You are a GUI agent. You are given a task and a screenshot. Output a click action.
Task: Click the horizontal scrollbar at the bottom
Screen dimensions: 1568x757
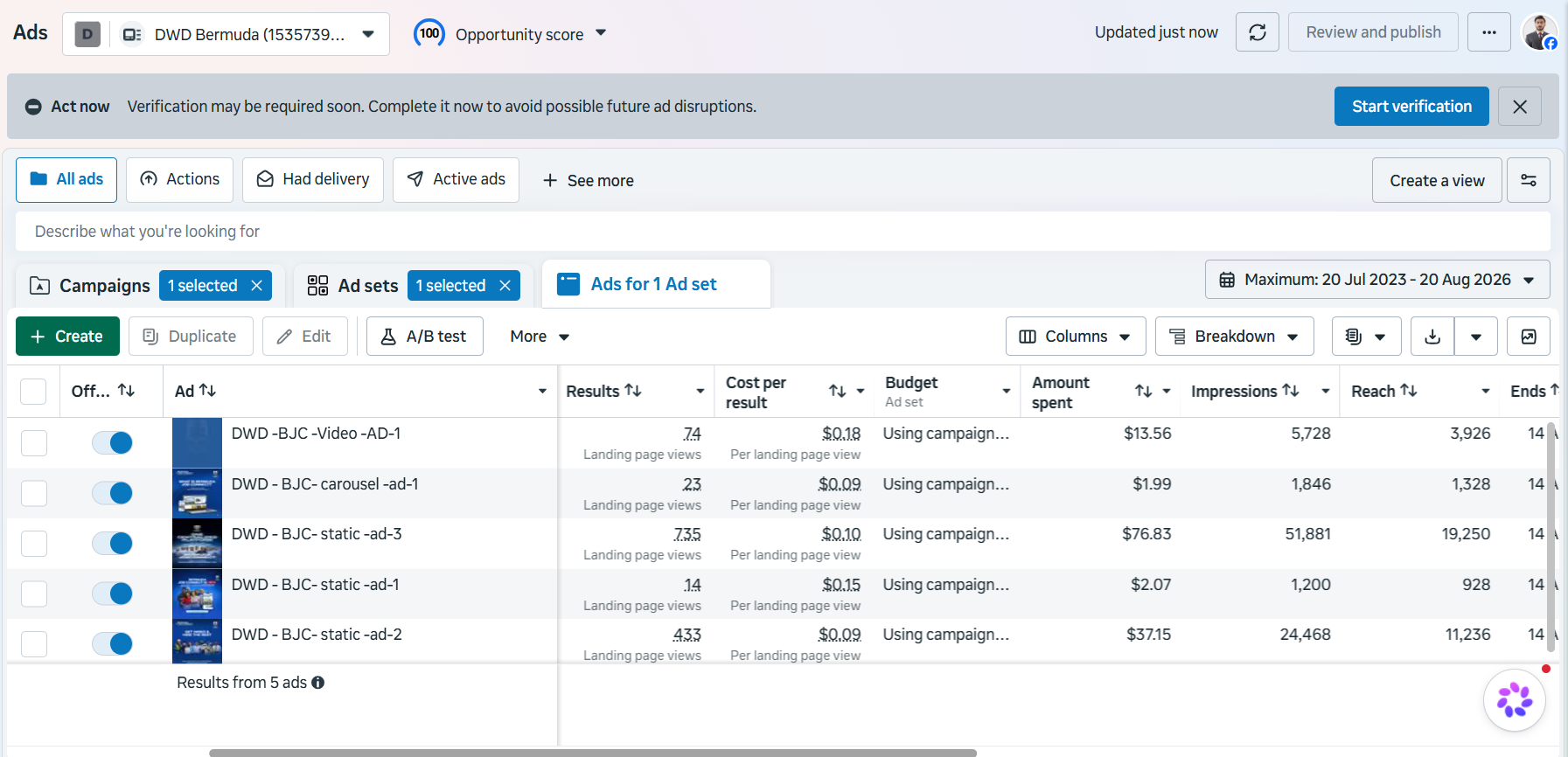click(x=592, y=753)
